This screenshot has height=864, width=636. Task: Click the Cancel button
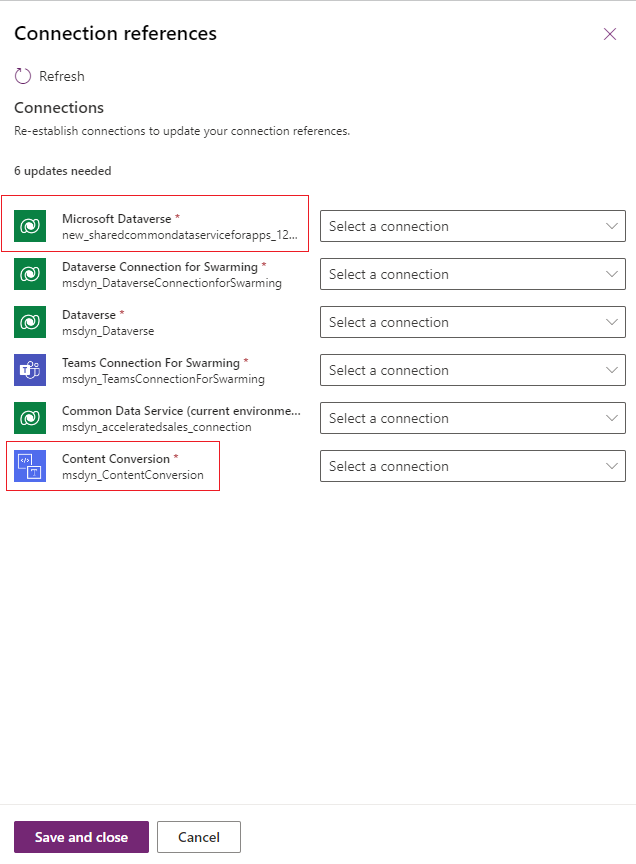pyautogui.click(x=198, y=837)
